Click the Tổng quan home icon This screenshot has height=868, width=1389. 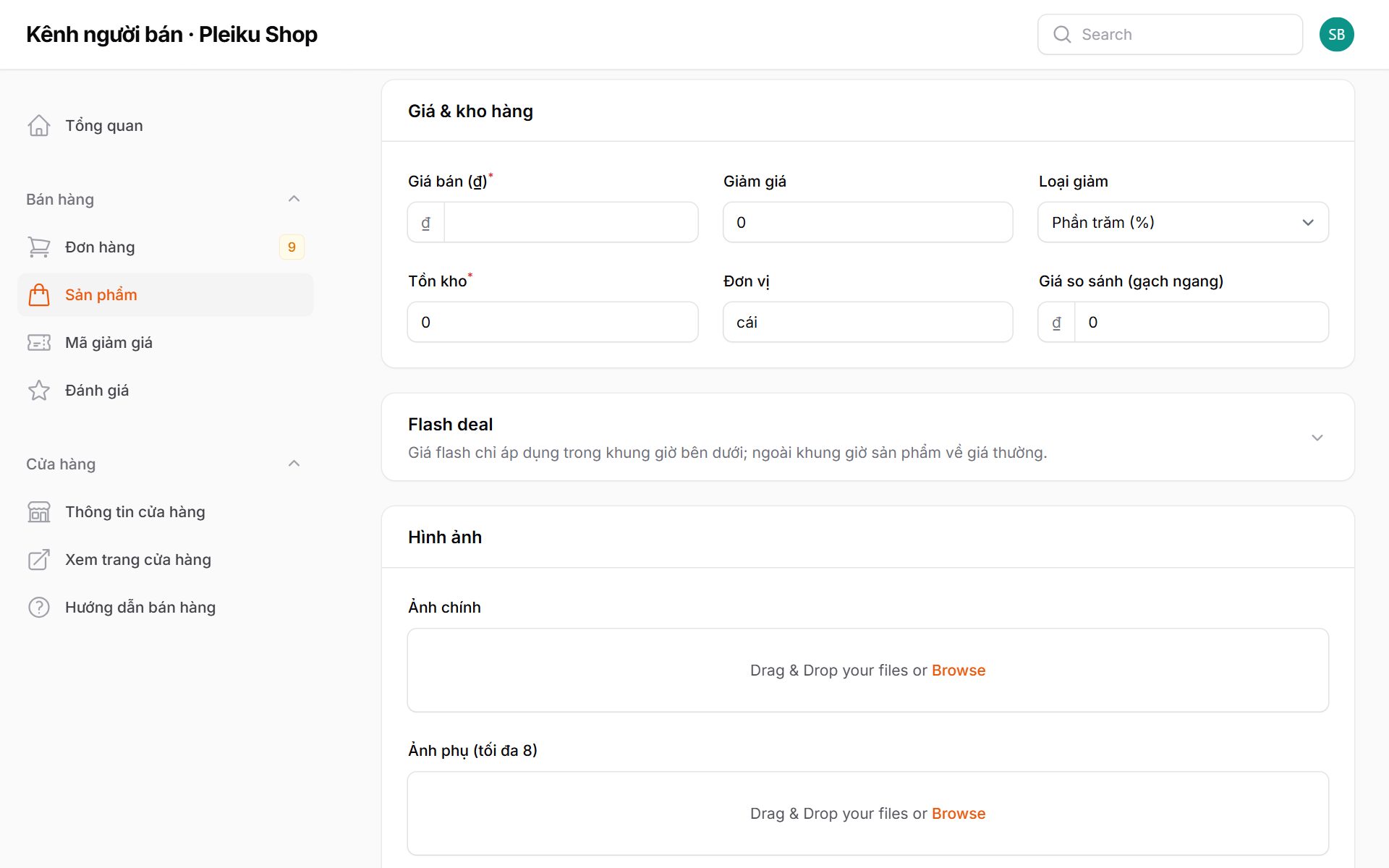39,126
